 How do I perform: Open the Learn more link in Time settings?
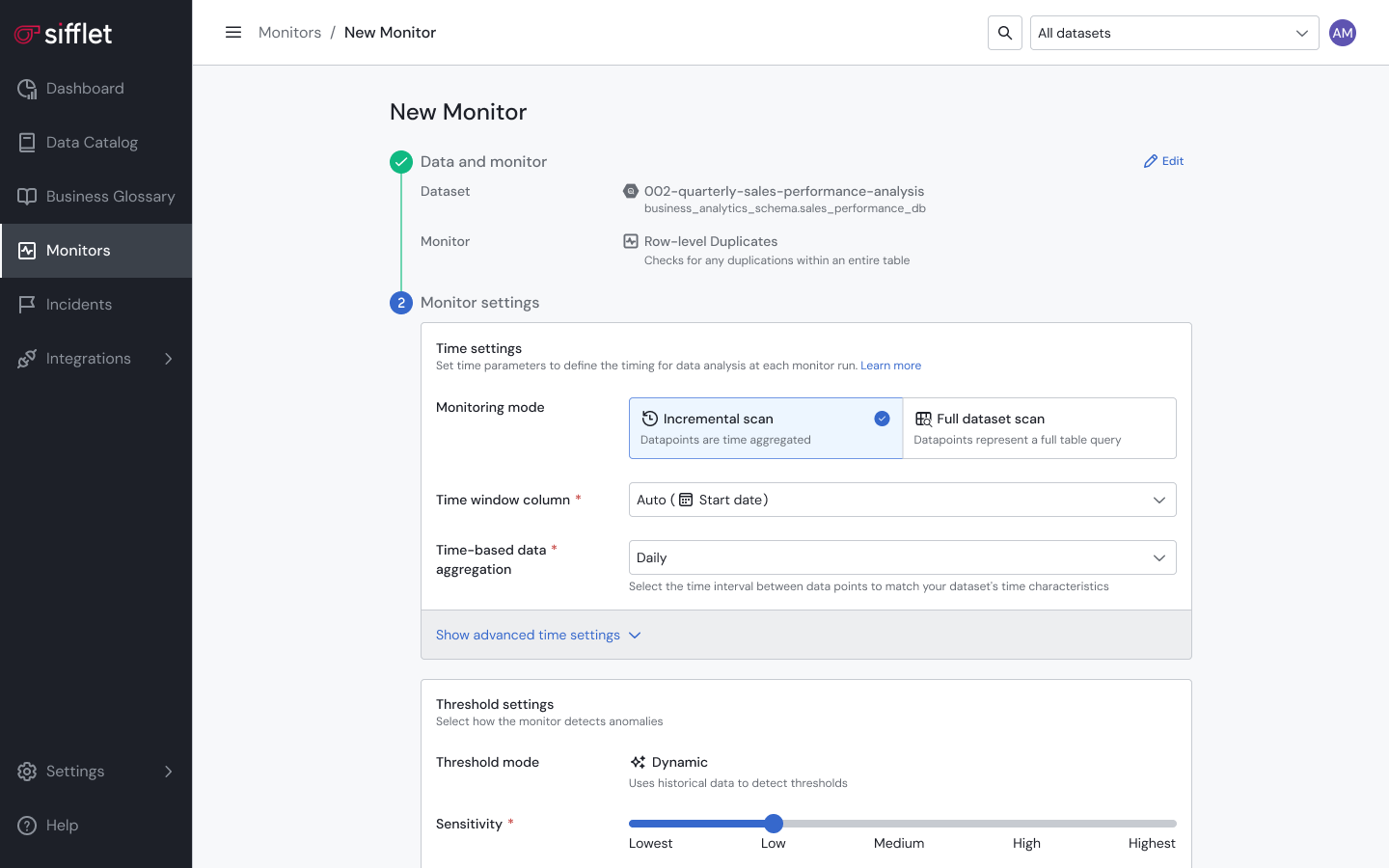[x=890, y=366]
